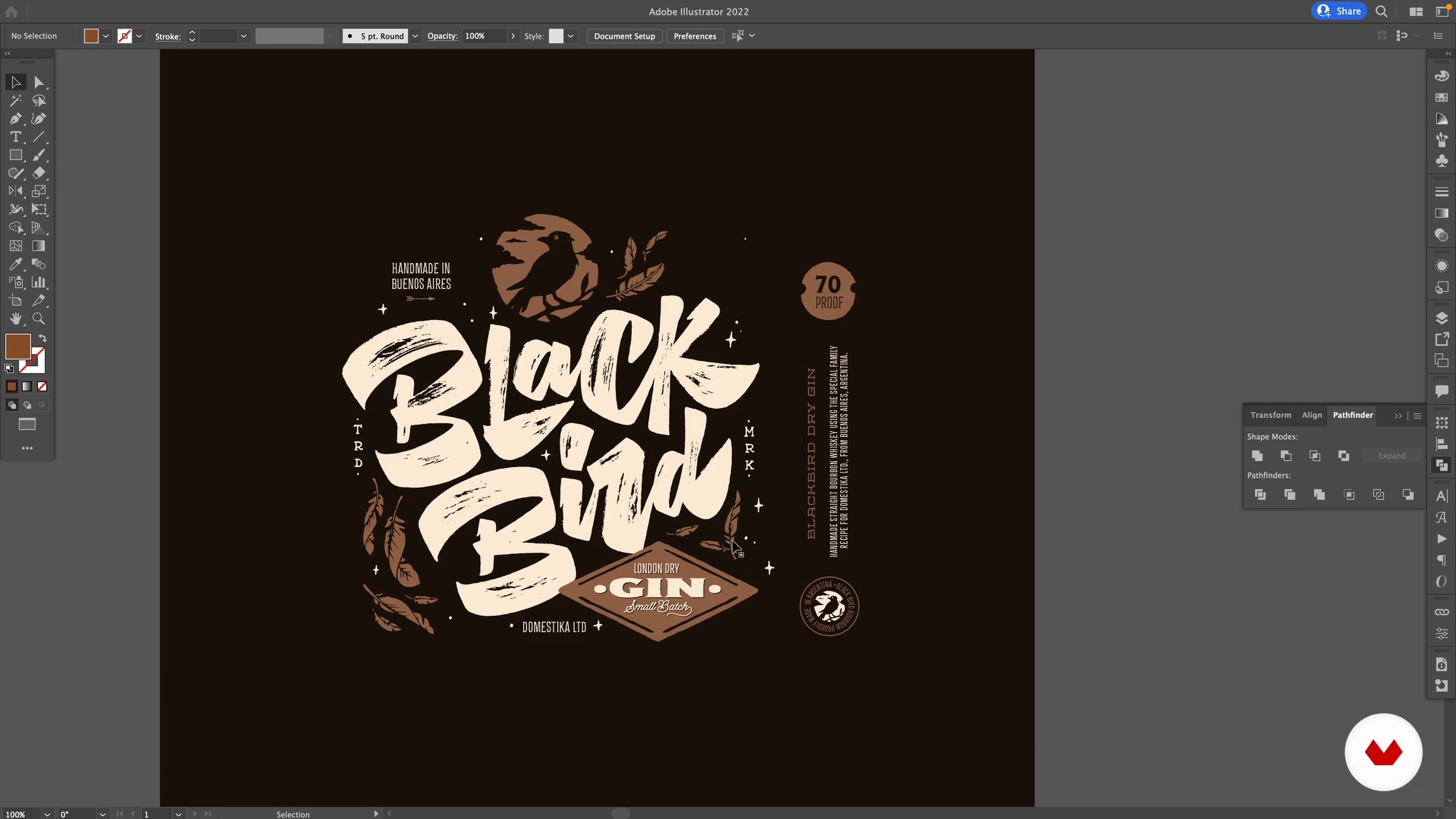Select the Artboard tool
Screen dimensions: 1456x819
(x=16, y=300)
